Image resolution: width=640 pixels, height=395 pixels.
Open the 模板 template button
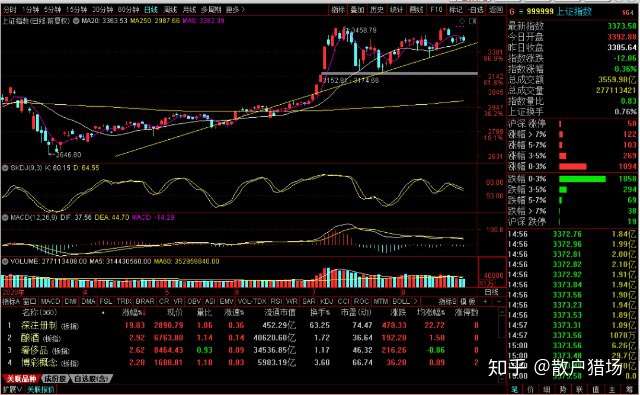pyautogui.click(x=469, y=302)
